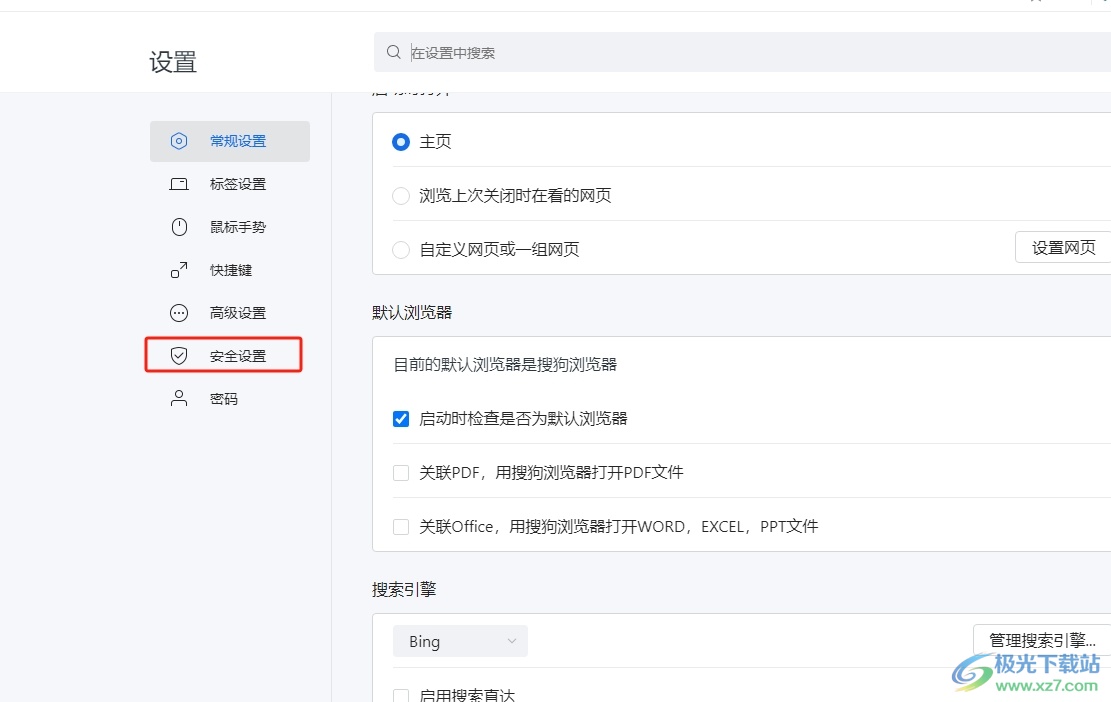
Task: Click the 设置网页 button
Action: tap(1063, 247)
